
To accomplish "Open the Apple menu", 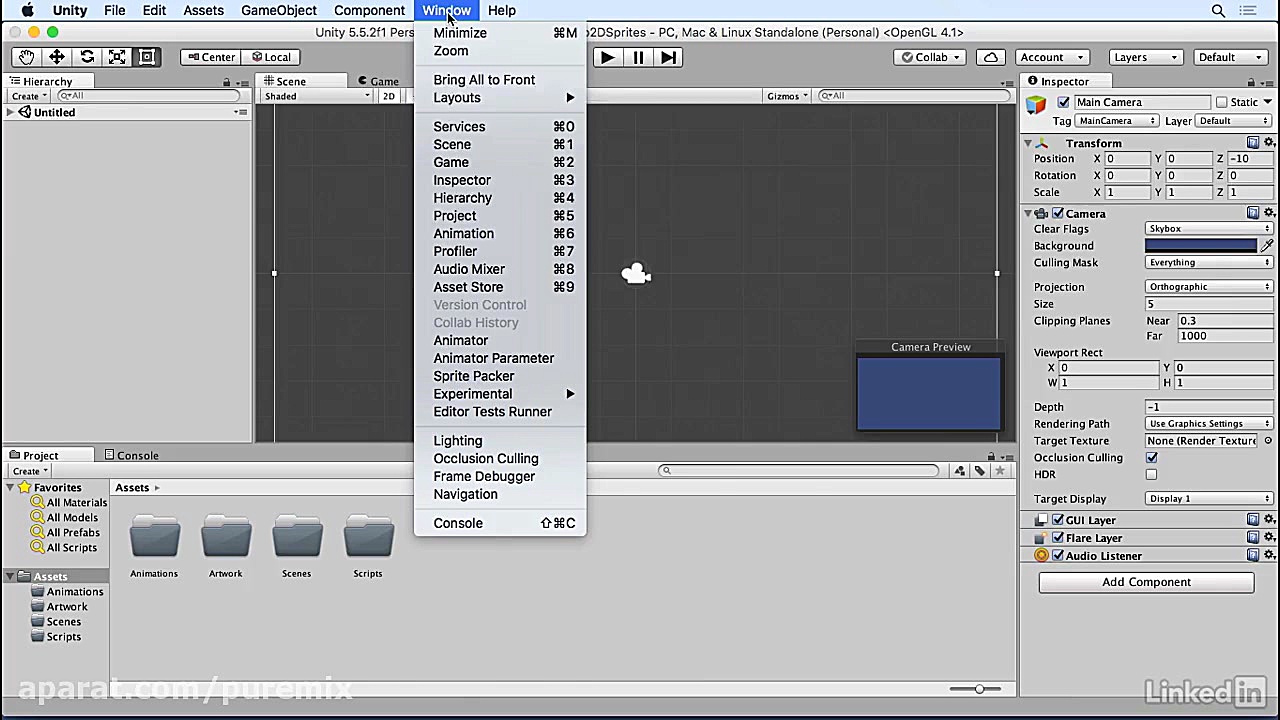I will (28, 10).
